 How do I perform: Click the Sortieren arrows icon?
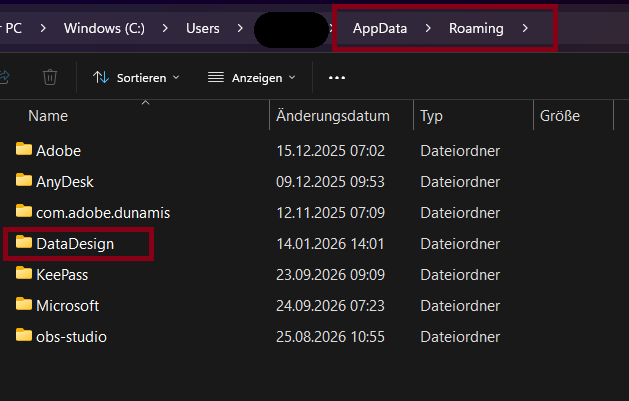[x=101, y=77]
